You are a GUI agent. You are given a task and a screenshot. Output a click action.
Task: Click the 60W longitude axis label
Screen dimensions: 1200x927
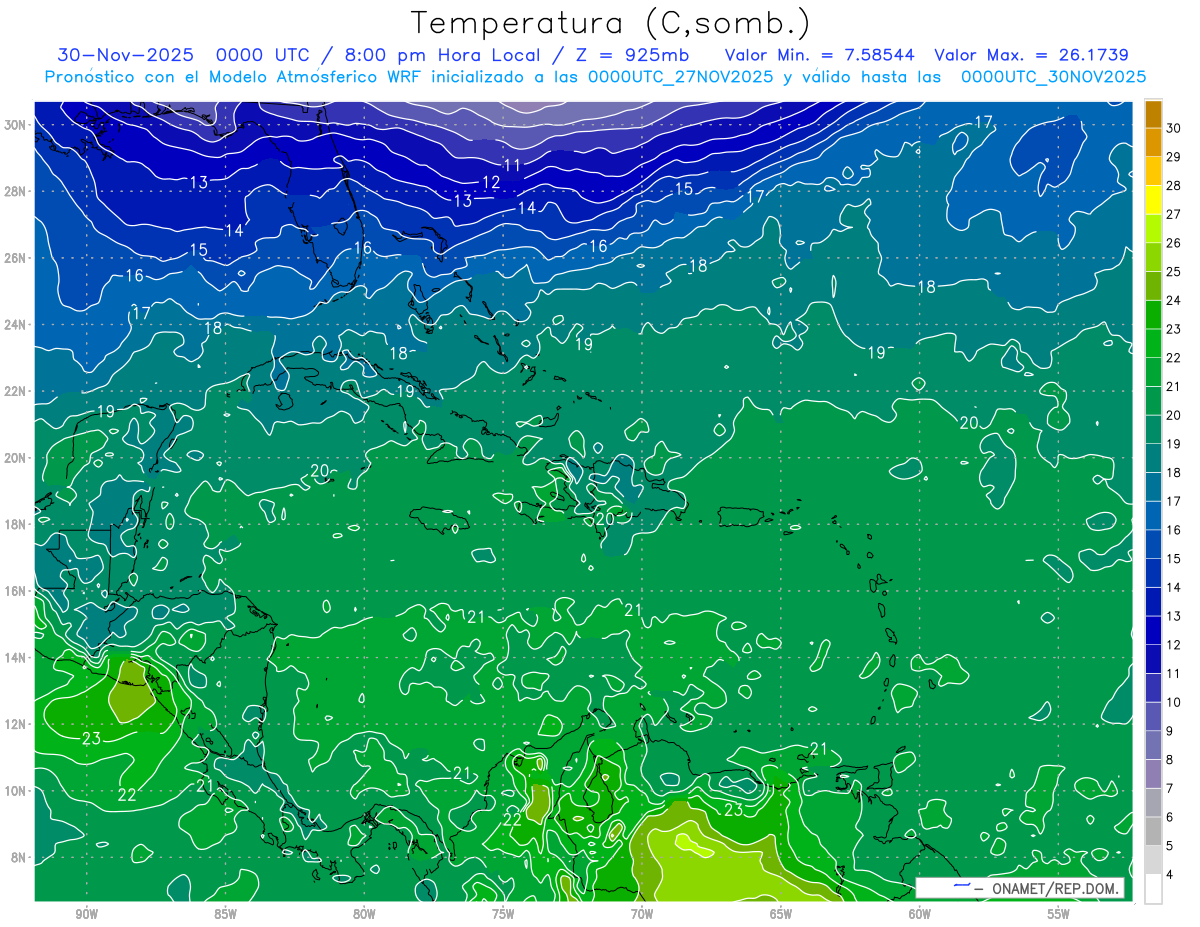point(920,914)
